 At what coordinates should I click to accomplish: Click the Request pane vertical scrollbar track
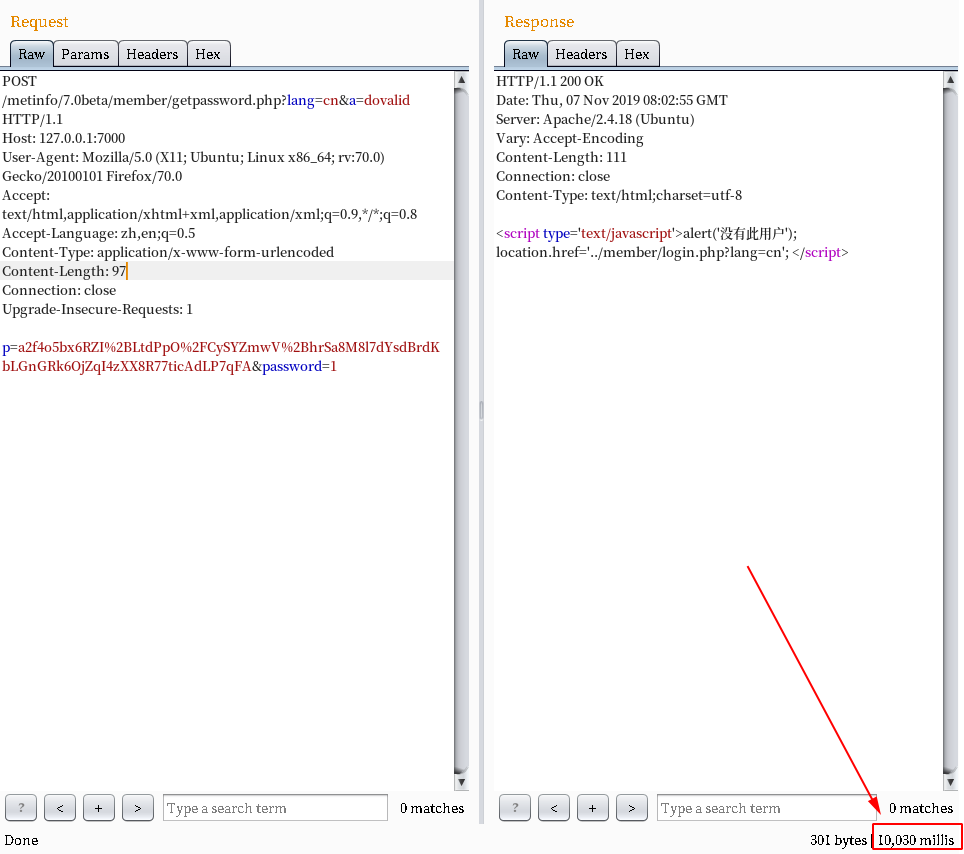461,430
